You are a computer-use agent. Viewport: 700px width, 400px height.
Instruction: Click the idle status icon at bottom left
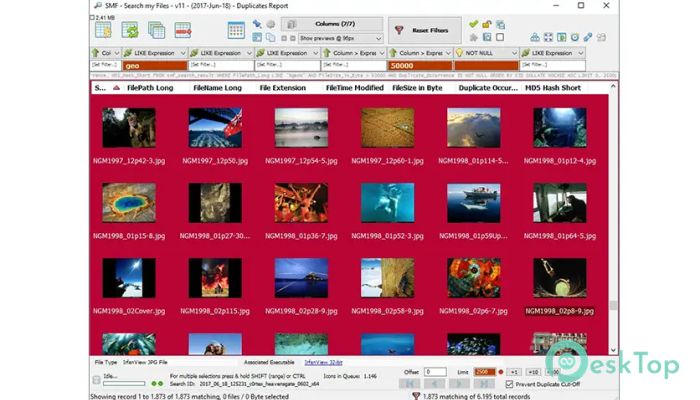pyautogui.click(x=96, y=380)
